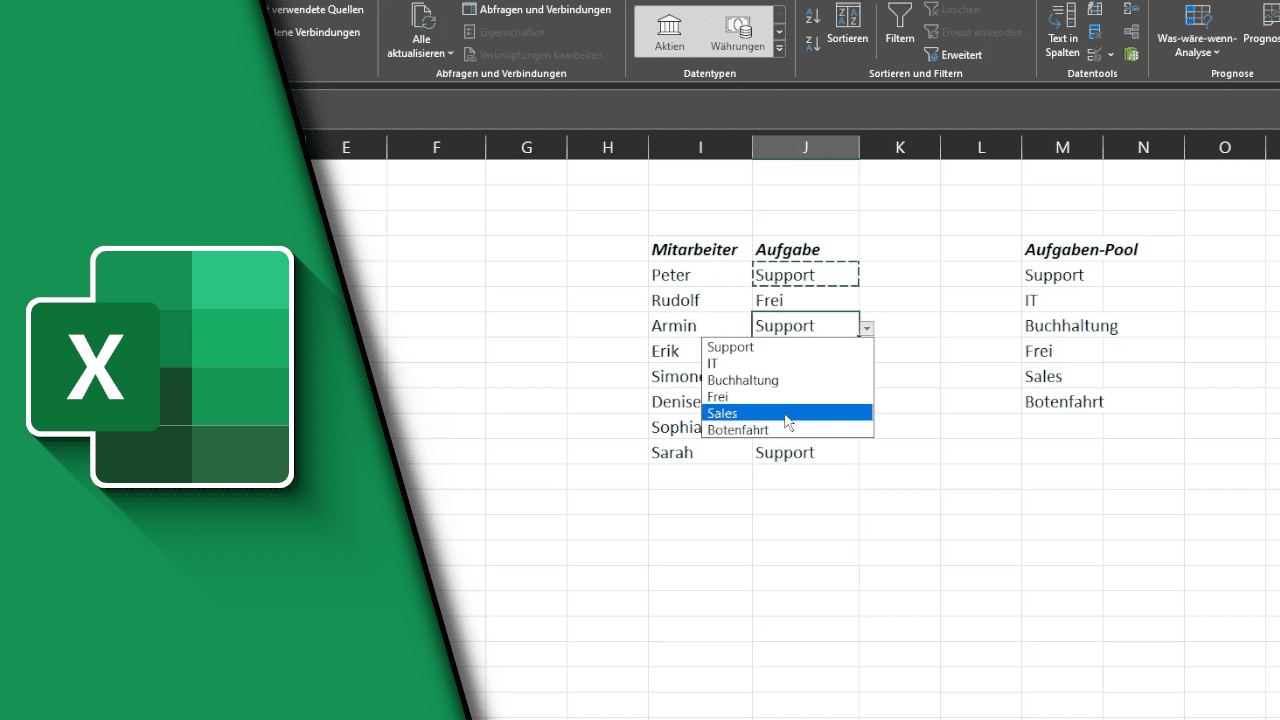Image resolution: width=1280 pixels, height=720 pixels.
Task: Open Abfragen und Verbindungen pane
Action: [537, 10]
